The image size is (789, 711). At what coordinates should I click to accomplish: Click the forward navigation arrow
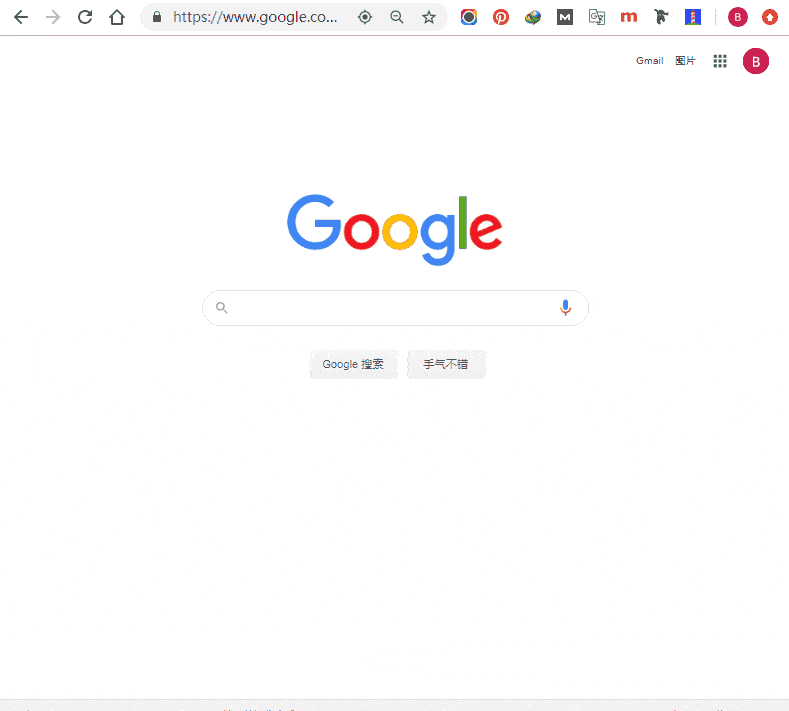point(53,17)
